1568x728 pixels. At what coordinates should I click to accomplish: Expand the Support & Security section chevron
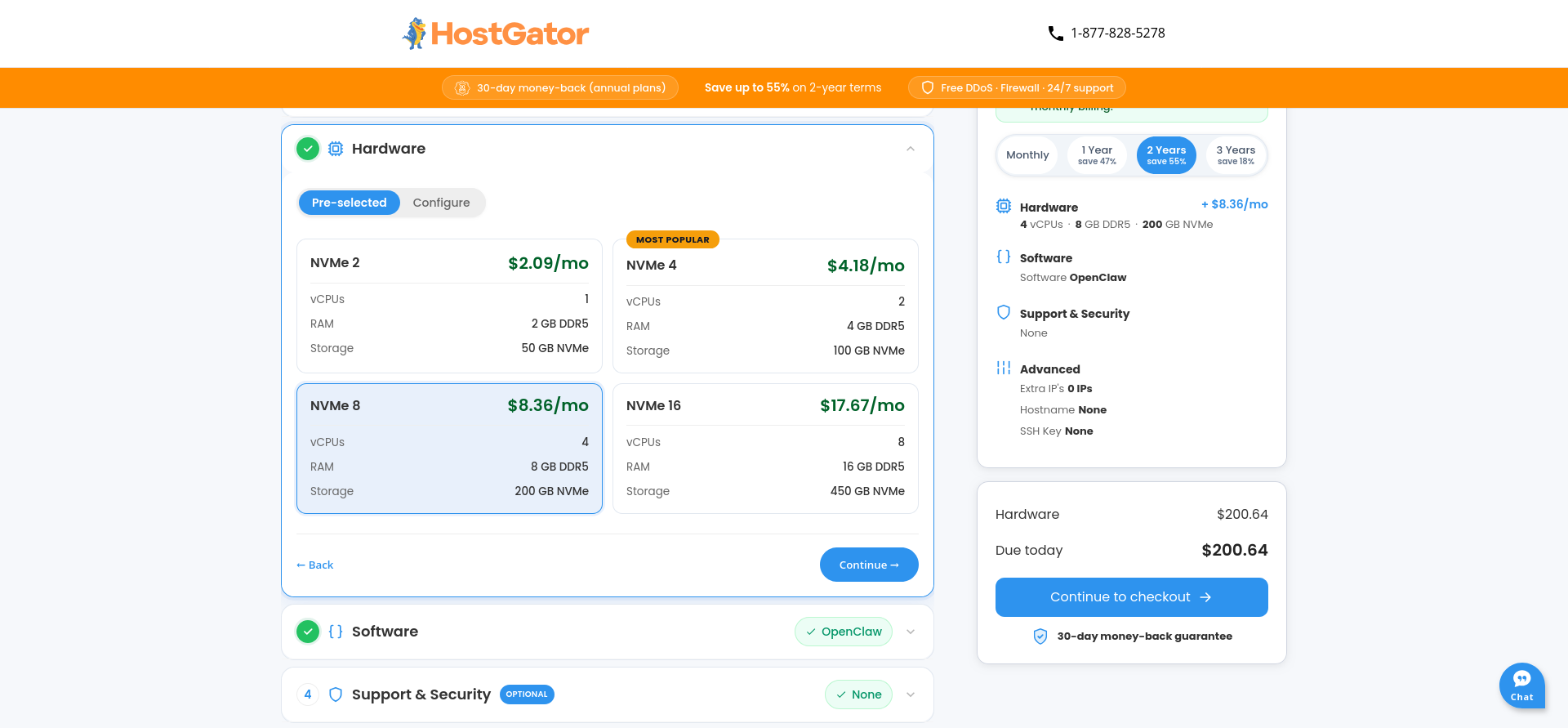pos(911,695)
